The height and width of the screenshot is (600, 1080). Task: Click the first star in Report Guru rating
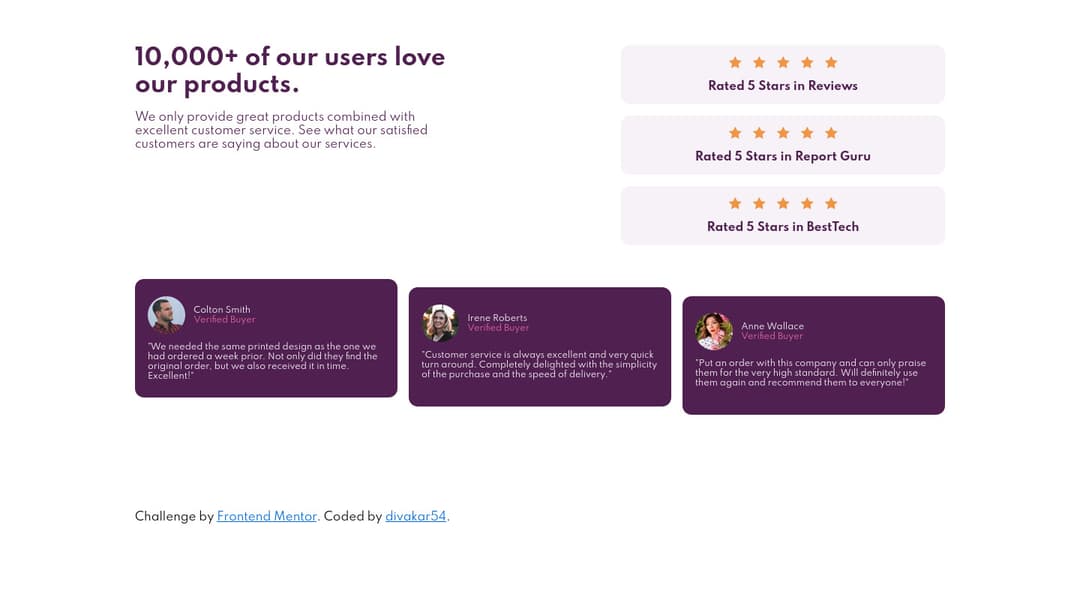click(735, 132)
